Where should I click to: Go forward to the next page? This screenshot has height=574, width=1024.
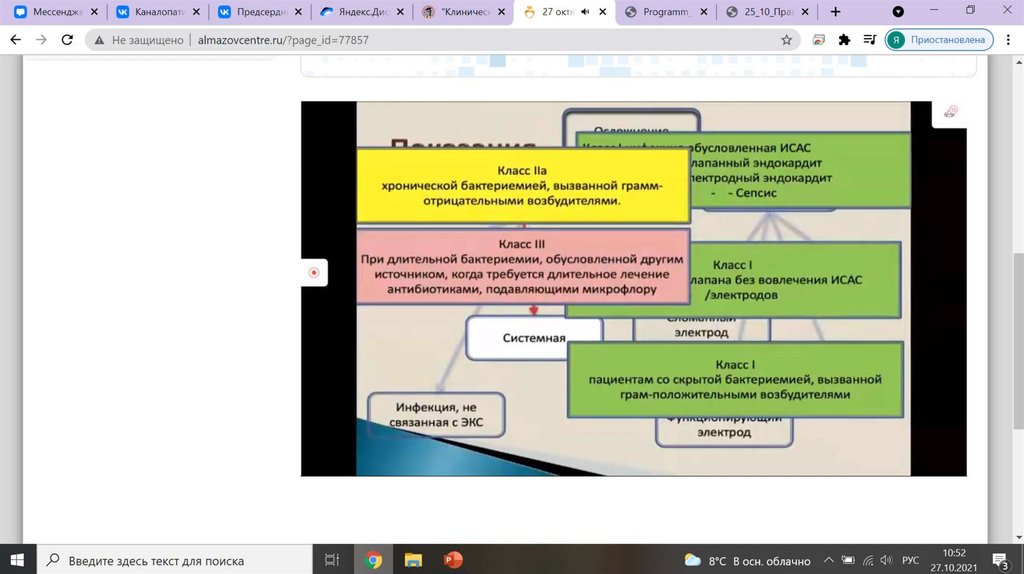coord(41,40)
